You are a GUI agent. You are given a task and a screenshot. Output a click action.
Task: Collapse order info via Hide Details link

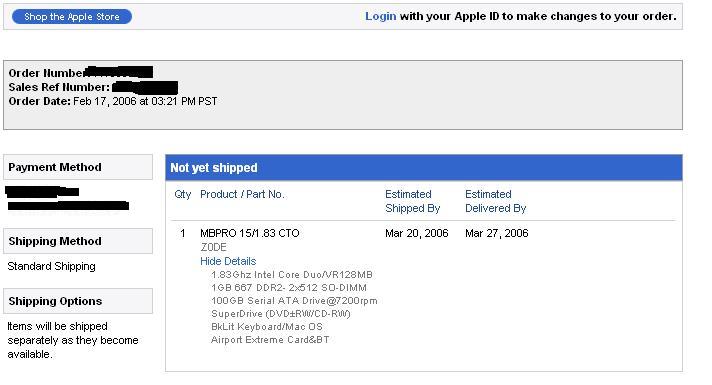pos(228,261)
